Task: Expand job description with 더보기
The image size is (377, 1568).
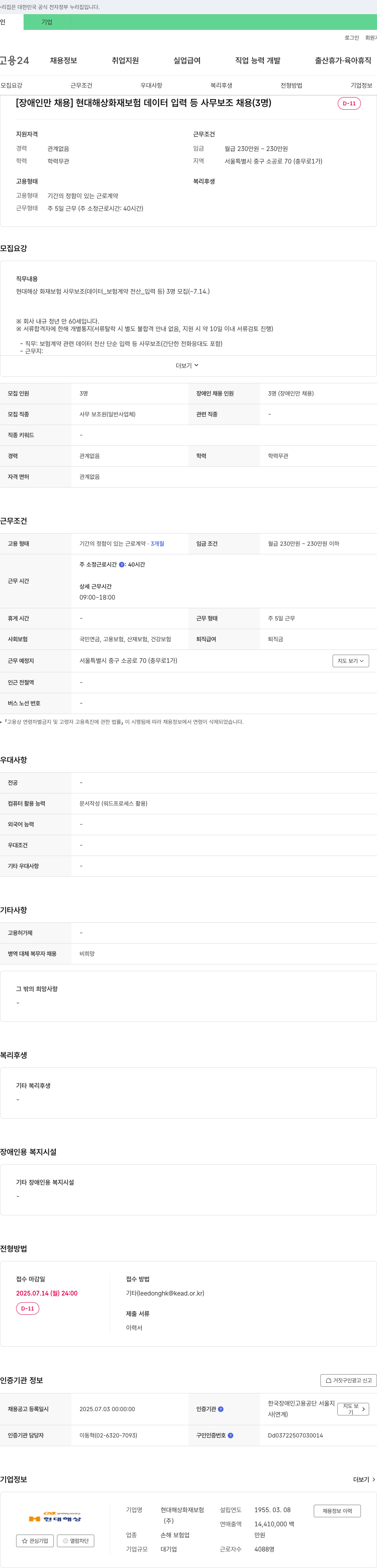Action: point(187,365)
